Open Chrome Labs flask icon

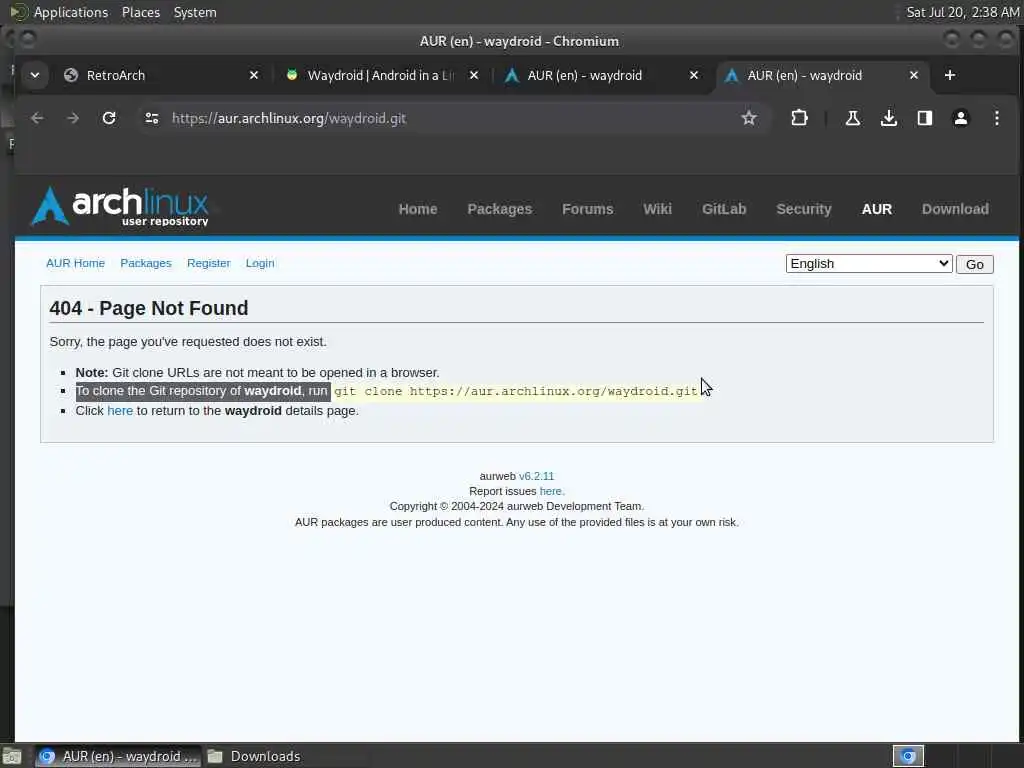[x=852, y=118]
